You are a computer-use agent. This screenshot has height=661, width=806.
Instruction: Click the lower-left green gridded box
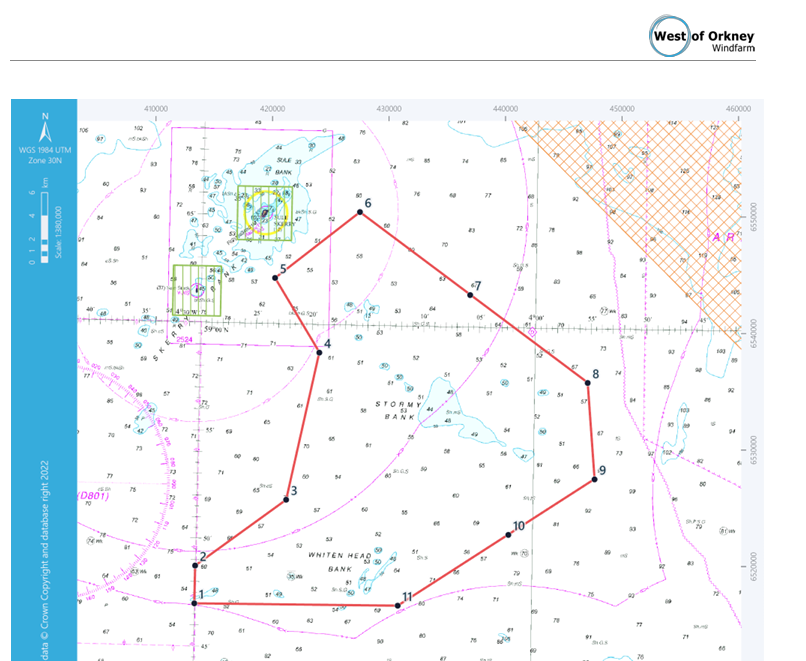click(x=197, y=291)
